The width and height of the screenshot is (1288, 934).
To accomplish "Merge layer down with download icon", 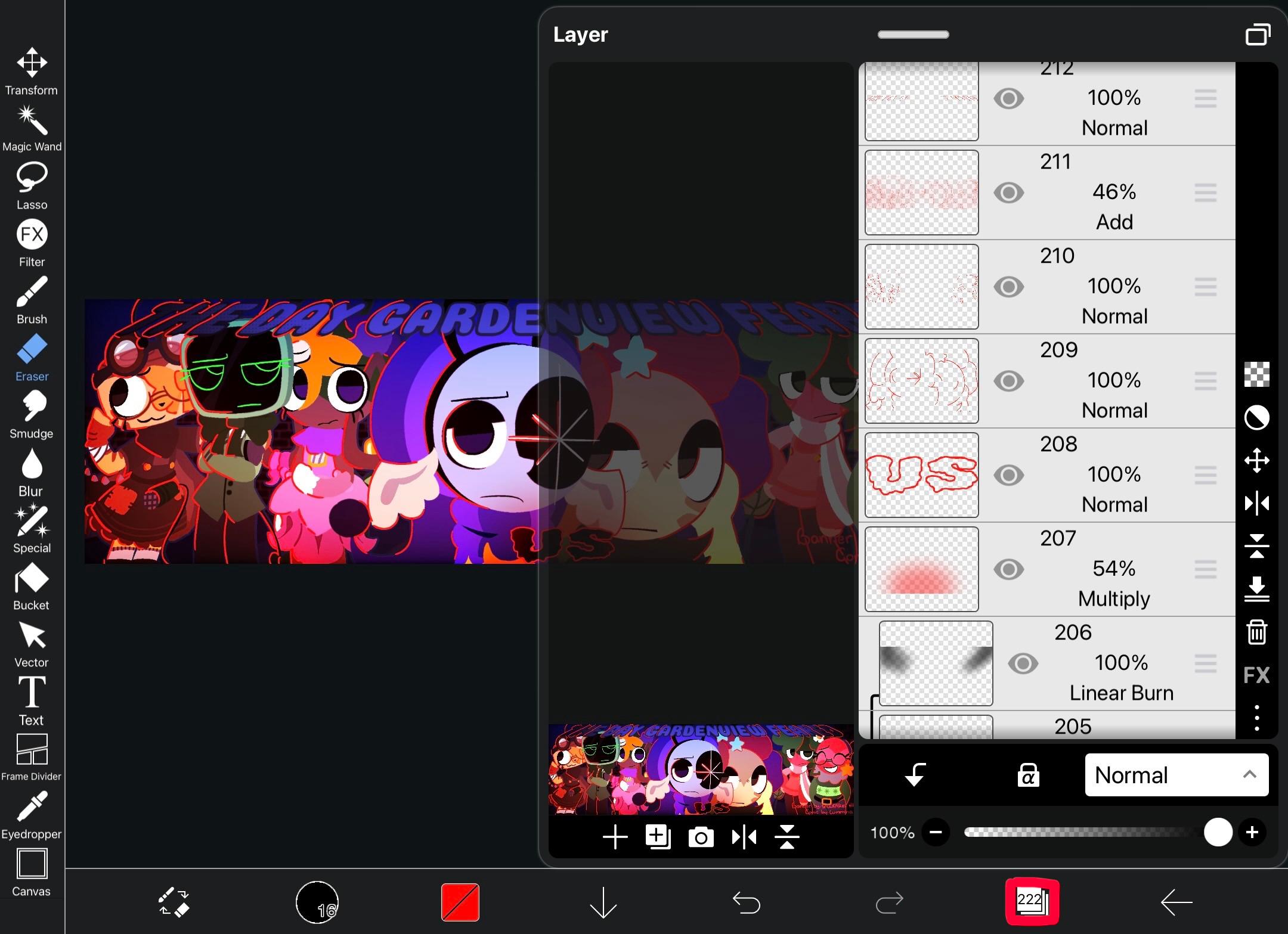I will [1256, 589].
